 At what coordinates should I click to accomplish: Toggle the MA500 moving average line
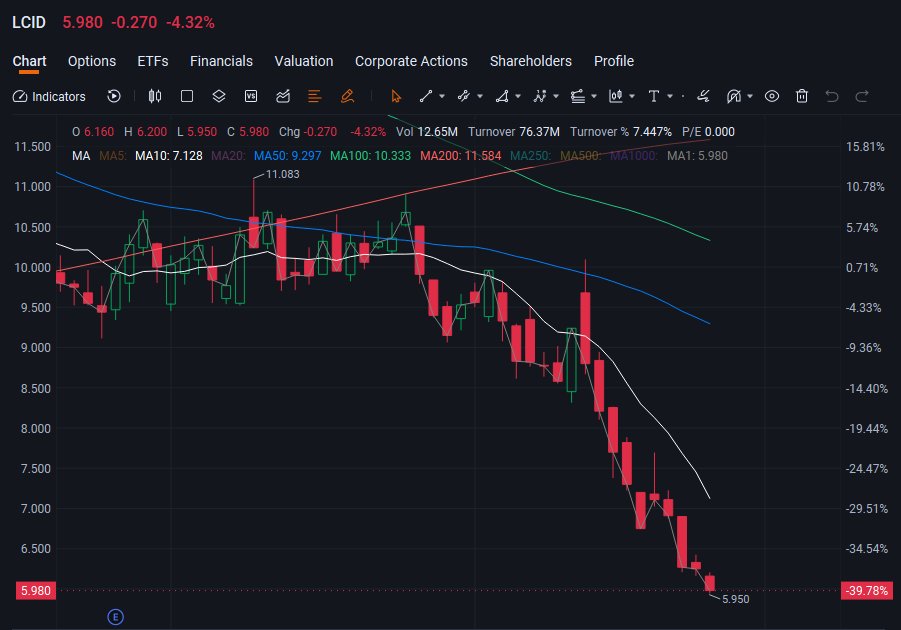pos(580,156)
